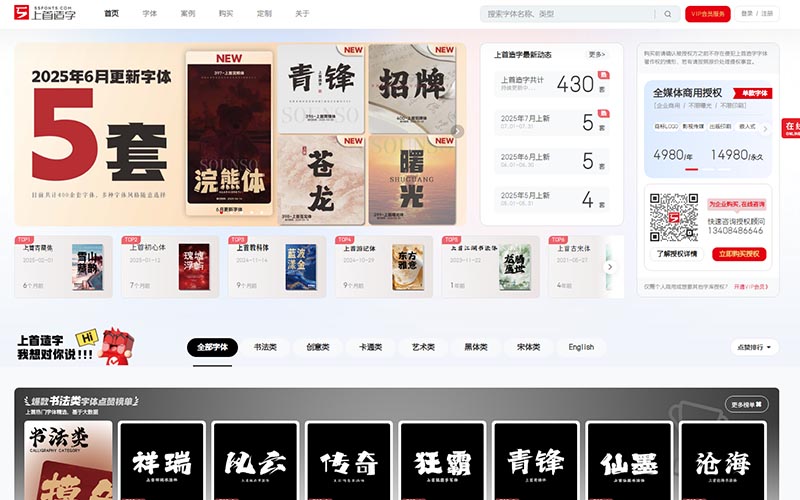This screenshot has width=800, height=500.
Task: Click the 龙腾盛世 cover in TOP5 card
Action: click(x=515, y=267)
